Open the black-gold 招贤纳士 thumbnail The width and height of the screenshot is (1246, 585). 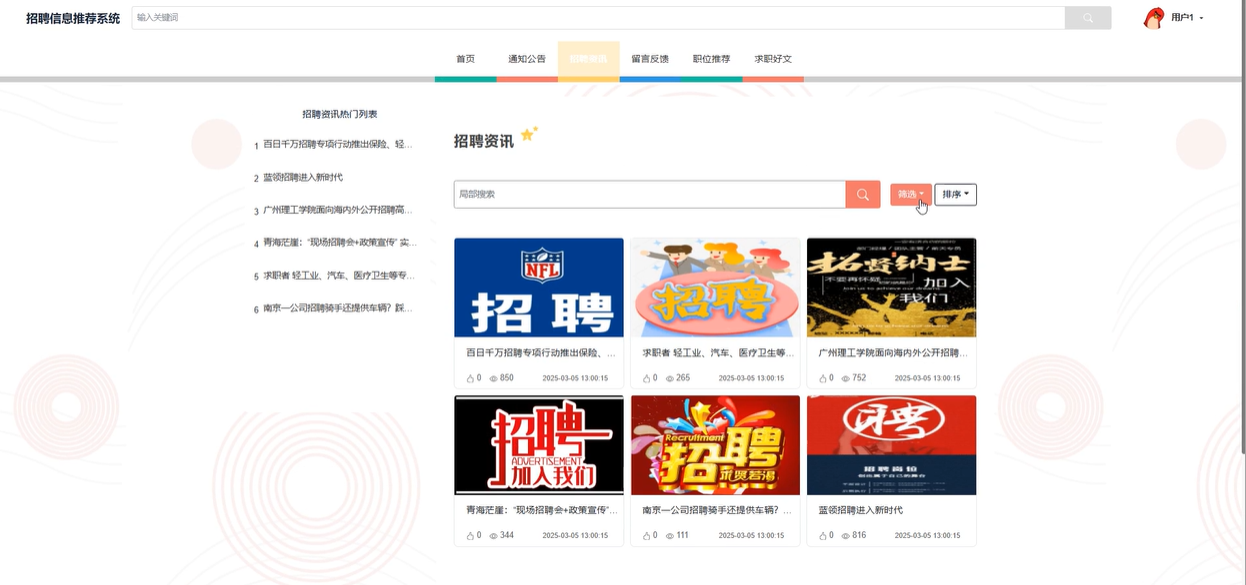pyautogui.click(x=891, y=287)
